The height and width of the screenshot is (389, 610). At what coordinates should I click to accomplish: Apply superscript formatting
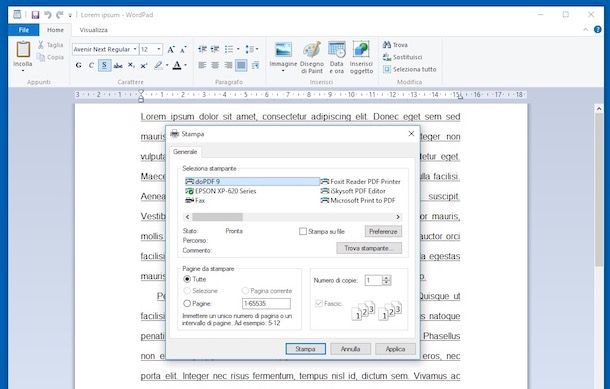pos(144,65)
